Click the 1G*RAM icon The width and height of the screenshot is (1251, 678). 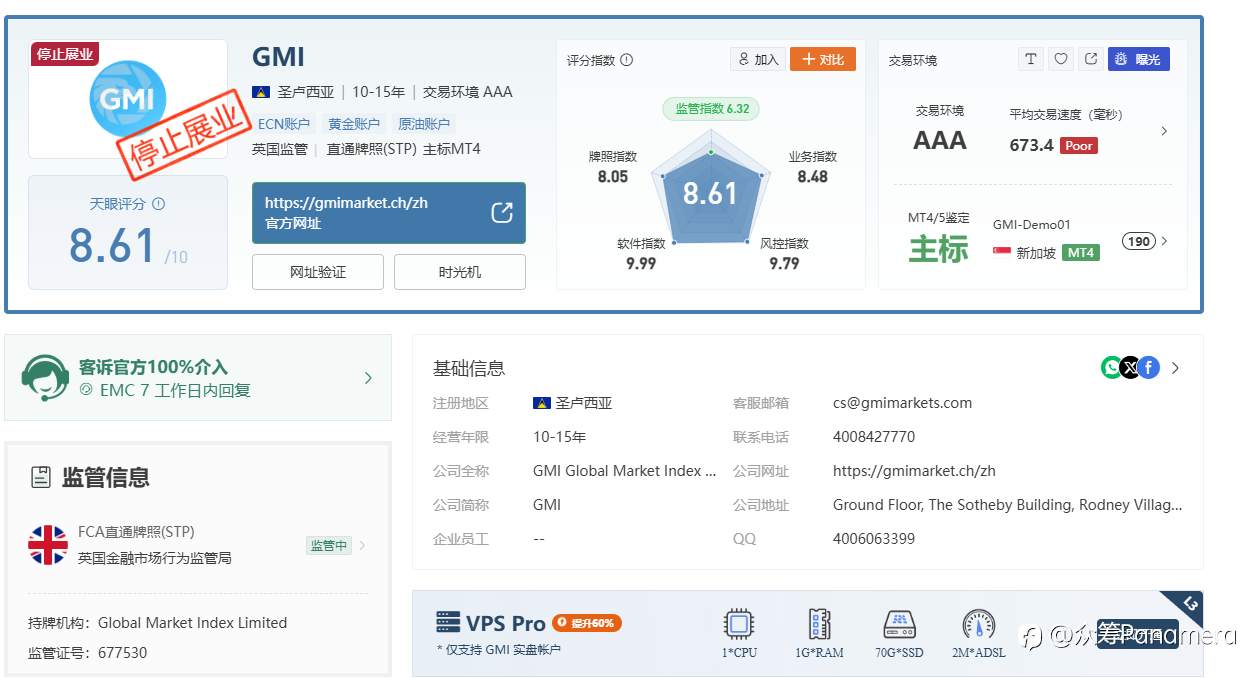pos(819,625)
